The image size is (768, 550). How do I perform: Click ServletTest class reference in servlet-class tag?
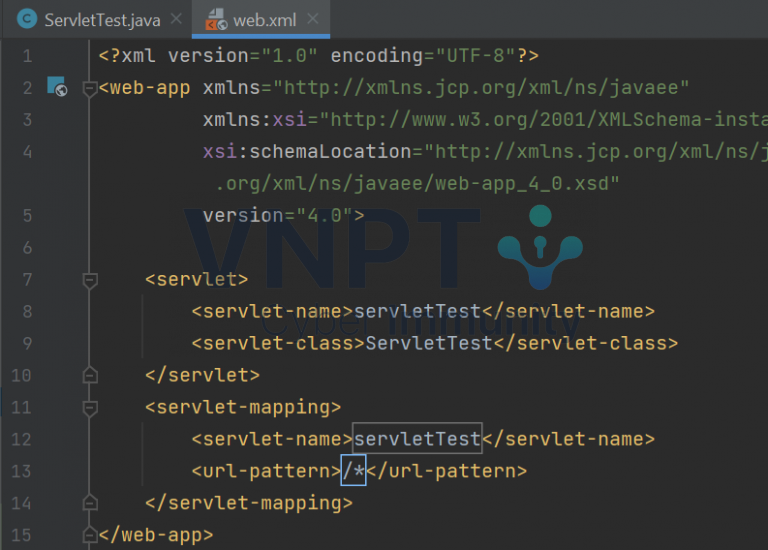click(429, 343)
